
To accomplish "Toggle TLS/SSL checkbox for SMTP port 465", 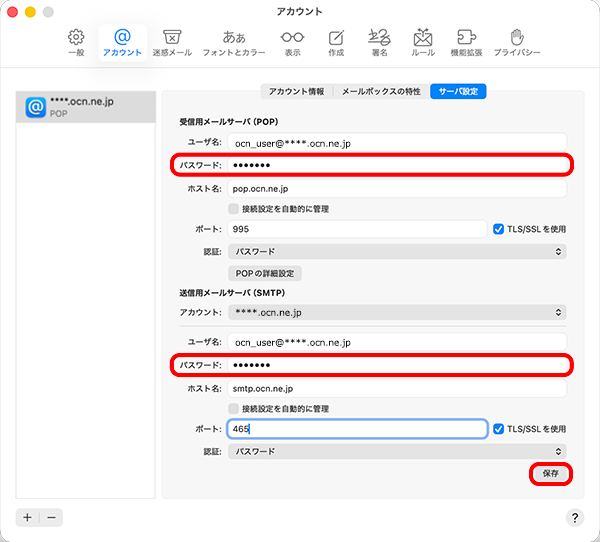I will (x=499, y=429).
